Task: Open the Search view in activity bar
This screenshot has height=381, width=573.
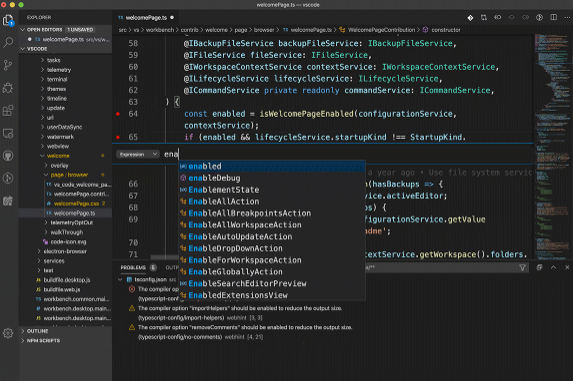Action: pos(8,42)
